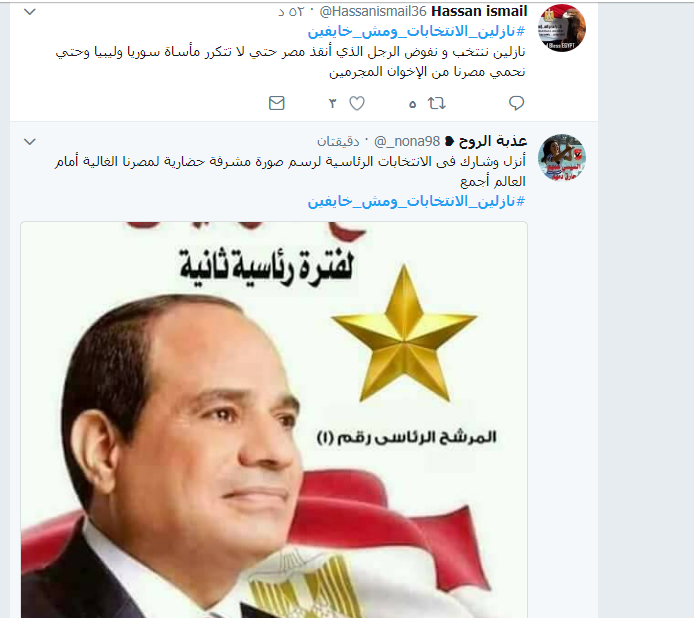
Task: Like Hassan ismail's tweet with heart icon
Action: click(x=357, y=104)
